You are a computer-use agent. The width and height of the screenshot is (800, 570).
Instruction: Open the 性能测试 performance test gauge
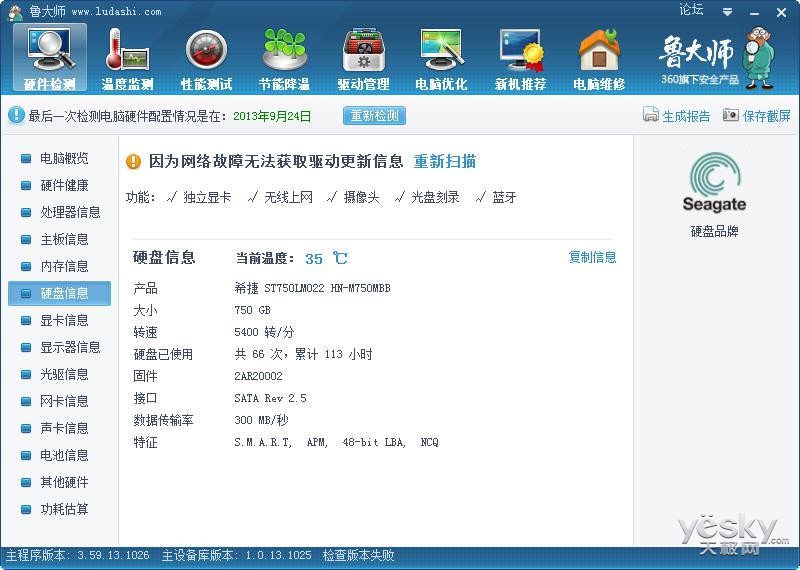(207, 58)
